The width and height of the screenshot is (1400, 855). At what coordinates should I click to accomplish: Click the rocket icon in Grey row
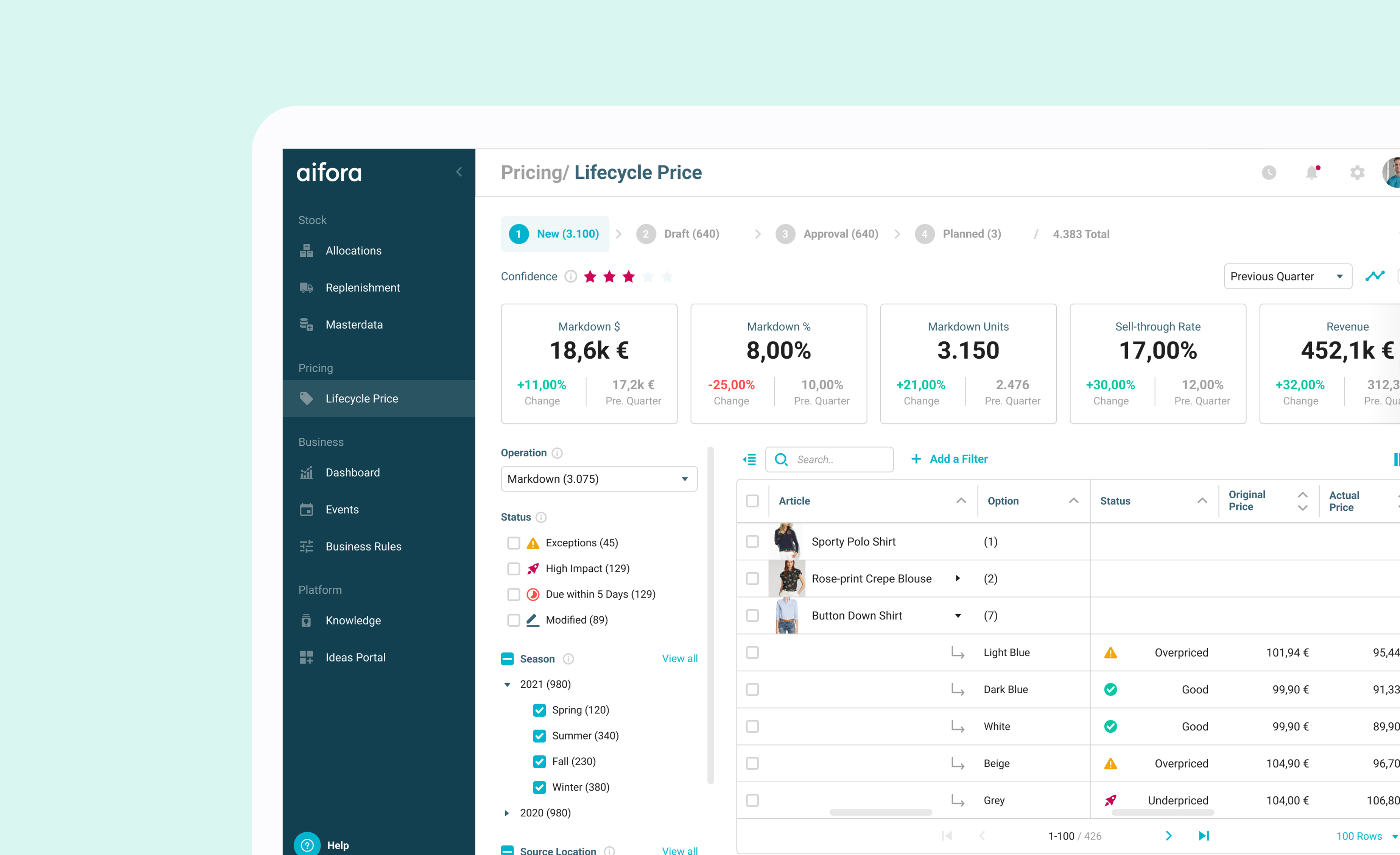tap(1110, 800)
